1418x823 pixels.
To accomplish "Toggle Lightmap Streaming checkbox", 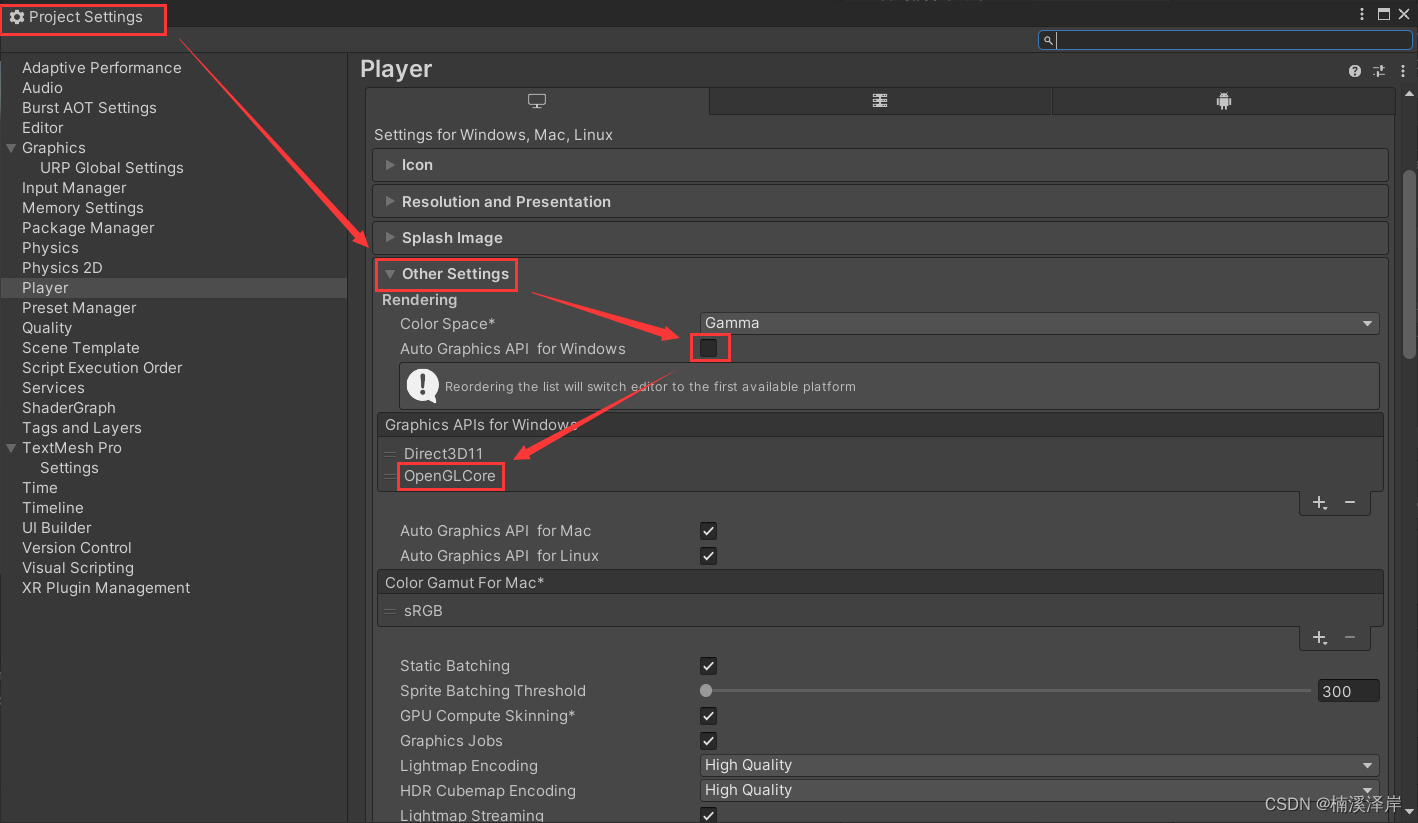I will (708, 815).
